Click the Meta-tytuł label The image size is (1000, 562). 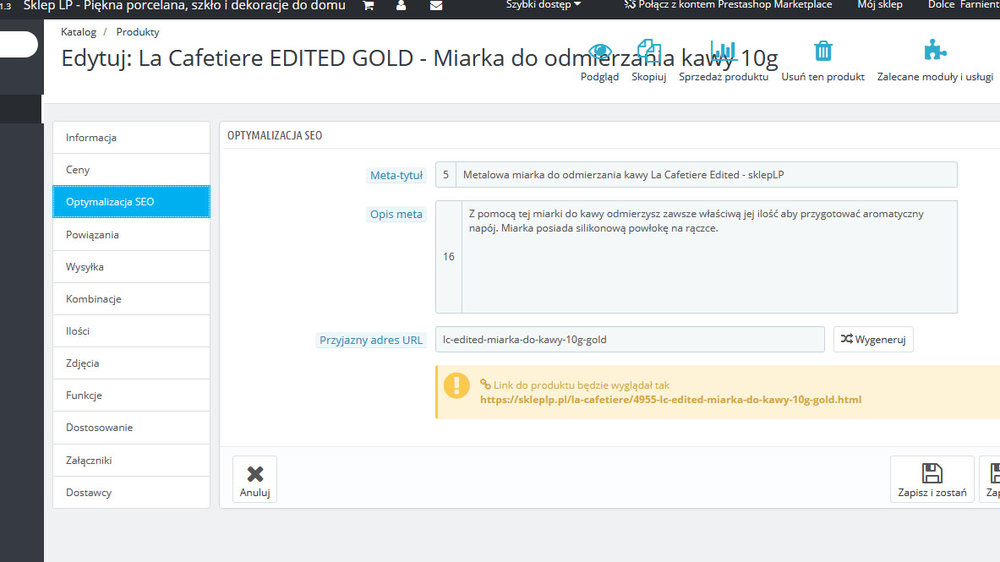point(396,175)
